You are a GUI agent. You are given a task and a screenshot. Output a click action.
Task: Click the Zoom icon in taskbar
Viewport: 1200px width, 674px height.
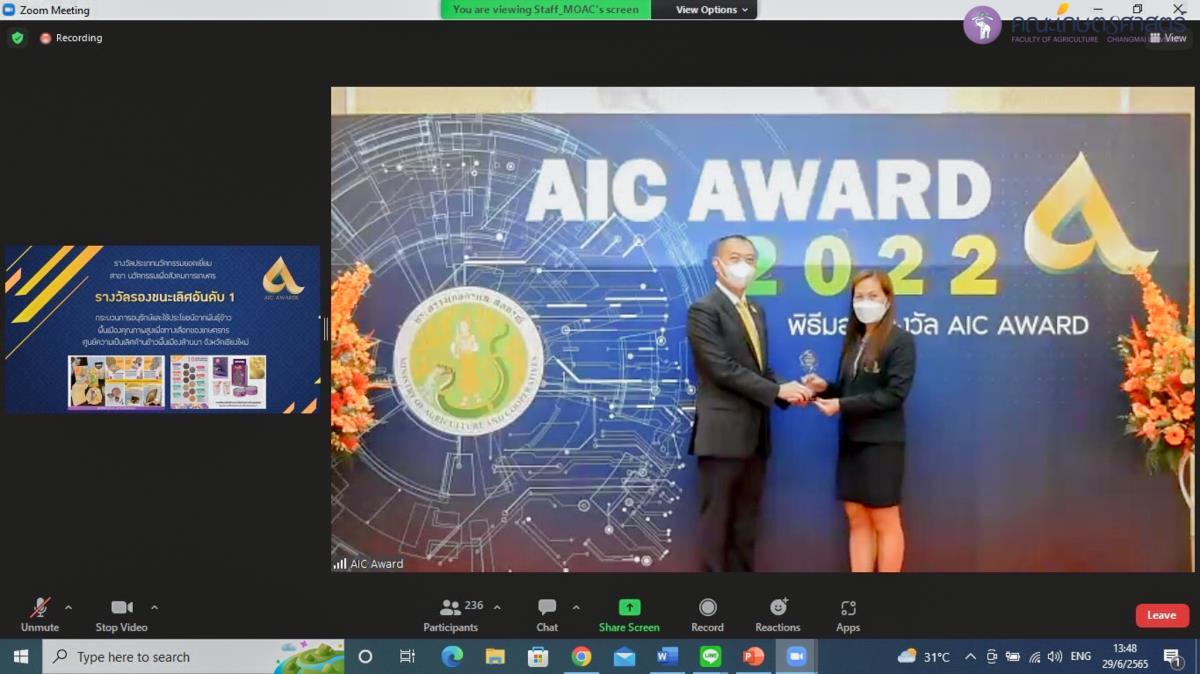[x=797, y=657]
